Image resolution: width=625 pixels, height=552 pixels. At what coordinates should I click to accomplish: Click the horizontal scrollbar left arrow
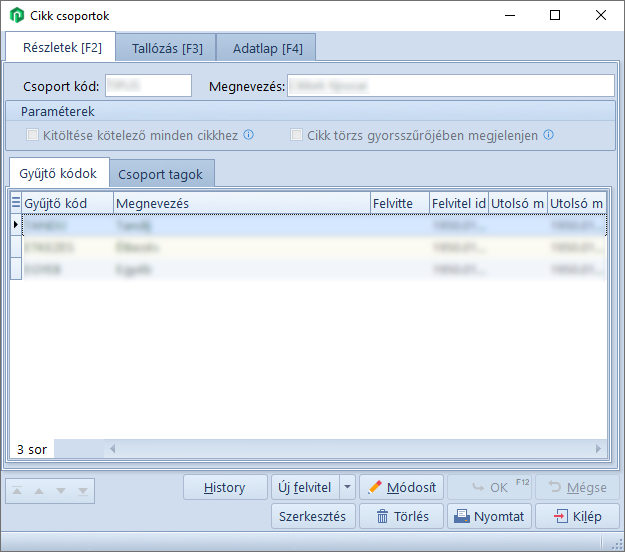[113, 449]
